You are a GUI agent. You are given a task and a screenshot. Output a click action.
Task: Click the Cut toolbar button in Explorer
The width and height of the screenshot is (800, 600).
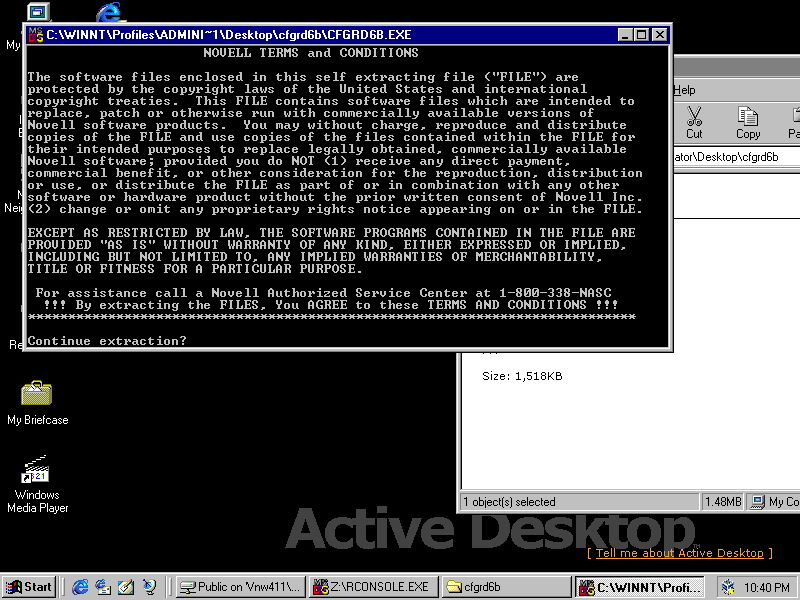[694, 122]
